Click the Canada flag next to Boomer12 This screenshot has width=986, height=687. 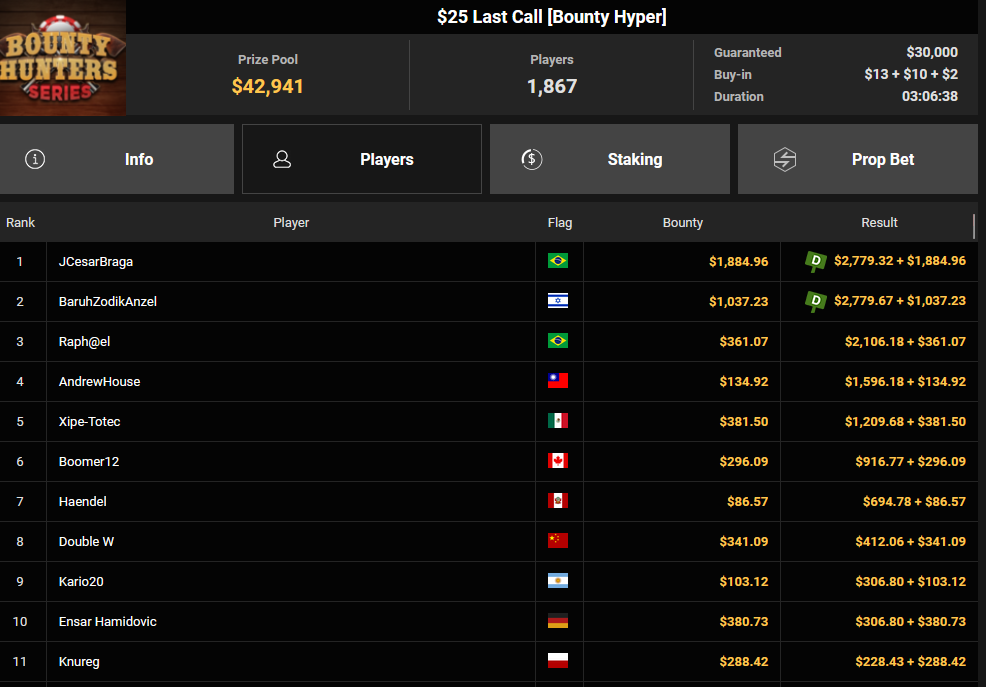[x=558, y=461]
